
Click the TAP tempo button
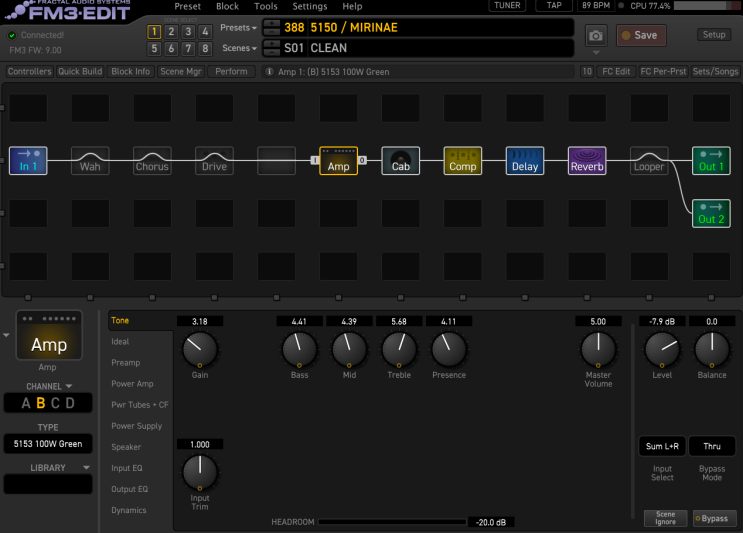(x=554, y=6)
